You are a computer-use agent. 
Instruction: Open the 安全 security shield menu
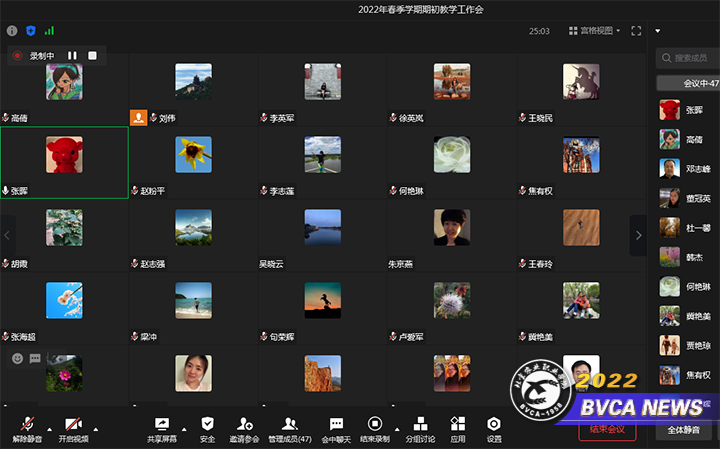pyautogui.click(x=207, y=427)
